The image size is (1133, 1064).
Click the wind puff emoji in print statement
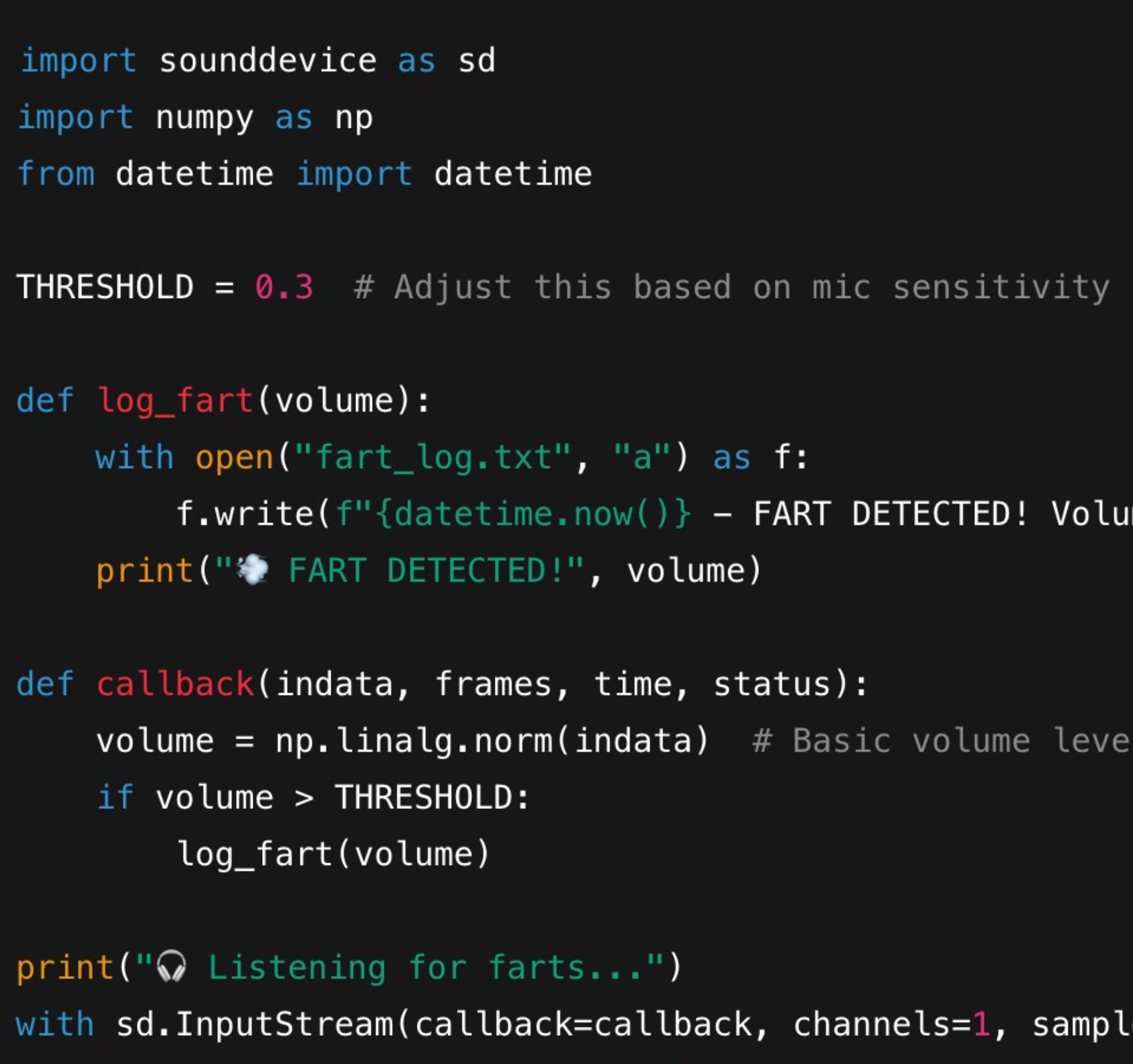pyautogui.click(x=253, y=570)
